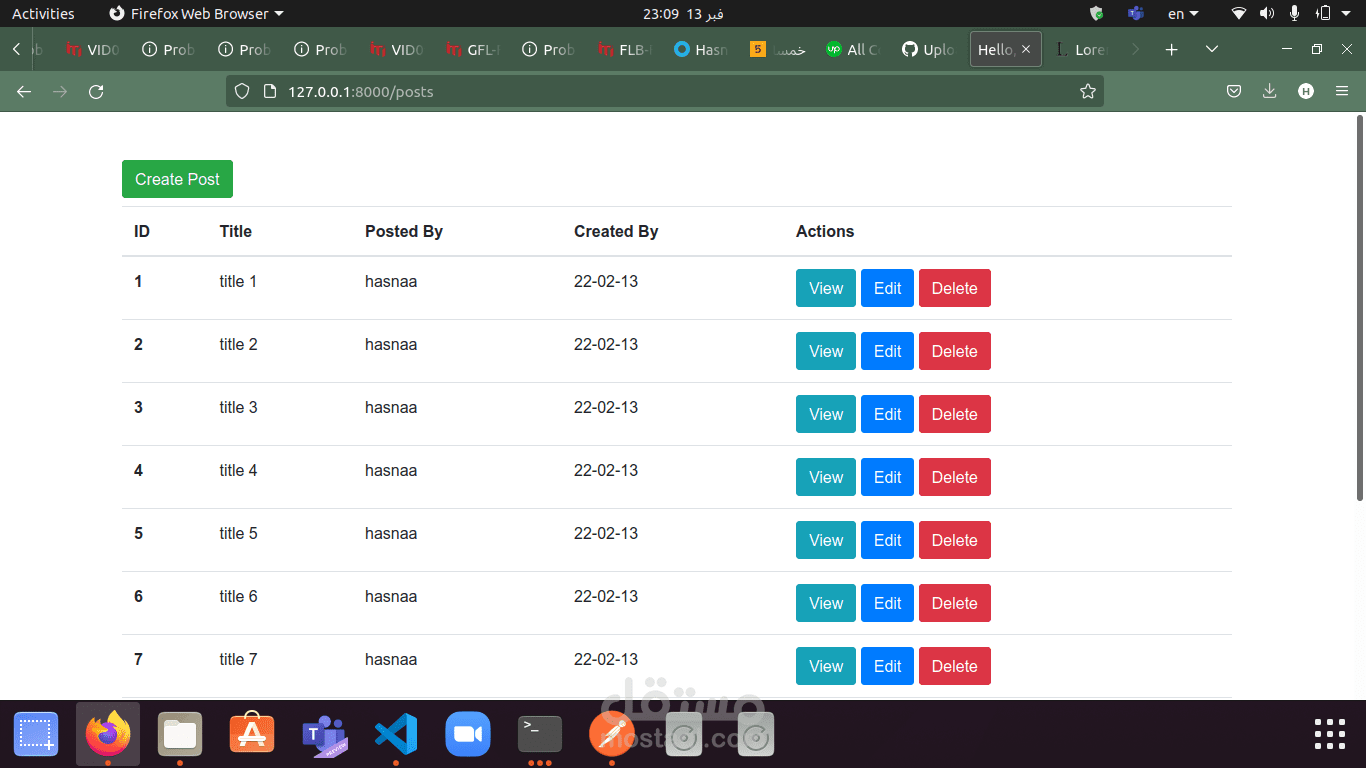View post title 3

point(826,414)
